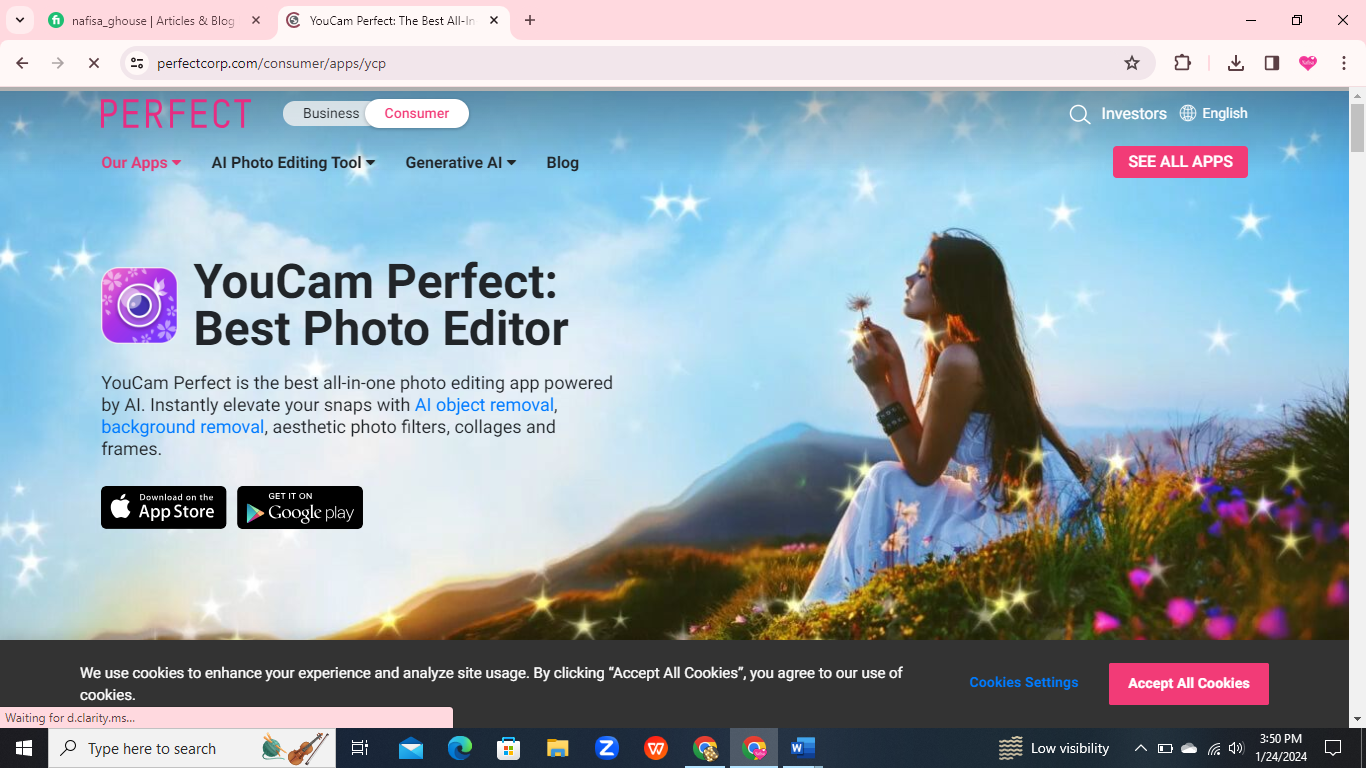Screen dimensions: 1366x768
Task: Open the AI object removal link
Action: pos(484,405)
